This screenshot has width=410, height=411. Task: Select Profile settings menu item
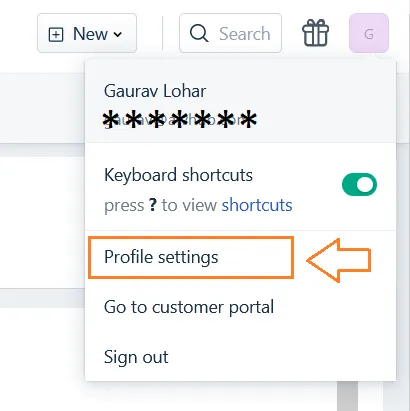point(191,257)
